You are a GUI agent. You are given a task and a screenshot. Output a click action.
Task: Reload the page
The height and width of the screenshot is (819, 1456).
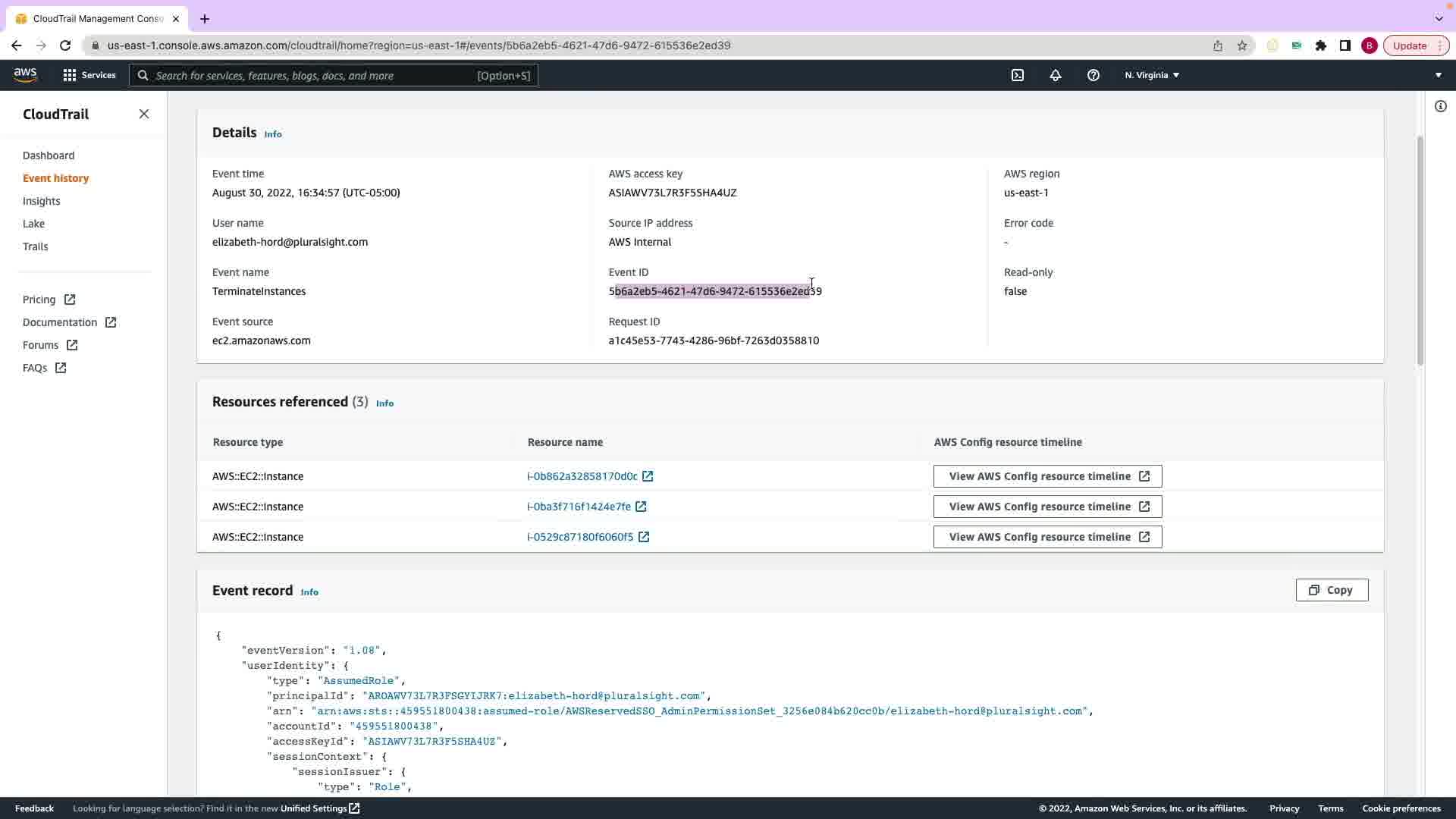(x=65, y=45)
